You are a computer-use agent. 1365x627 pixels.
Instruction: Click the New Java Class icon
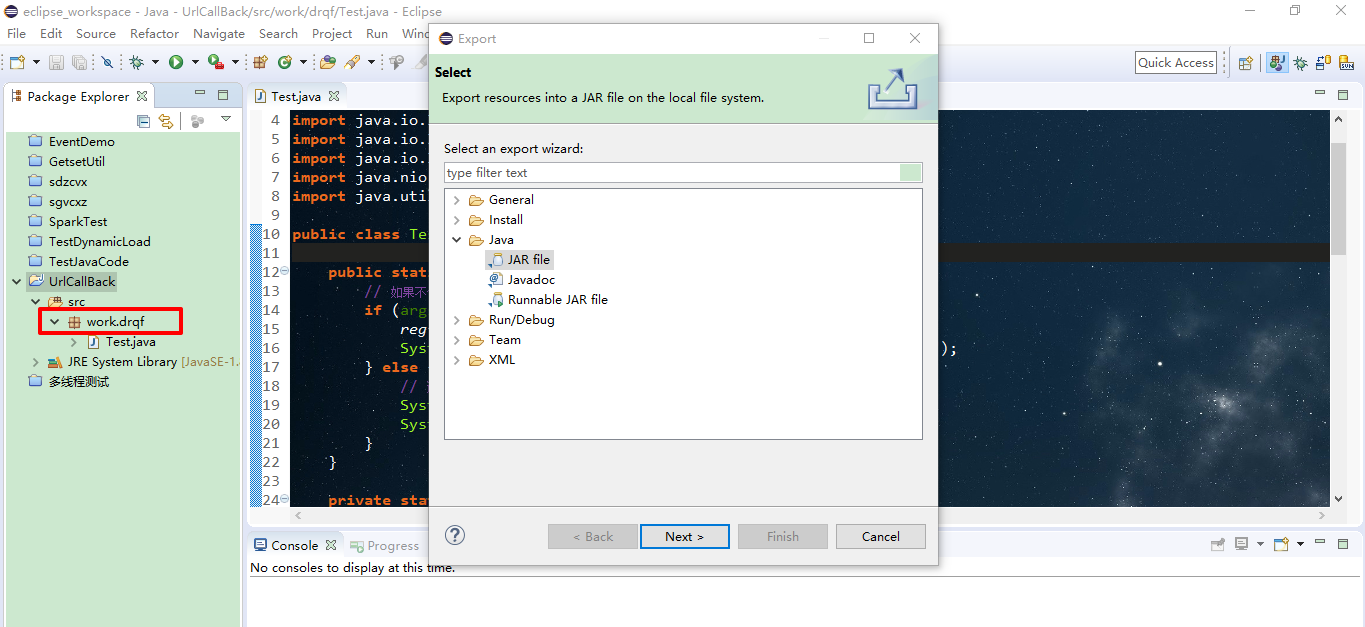coord(285,62)
